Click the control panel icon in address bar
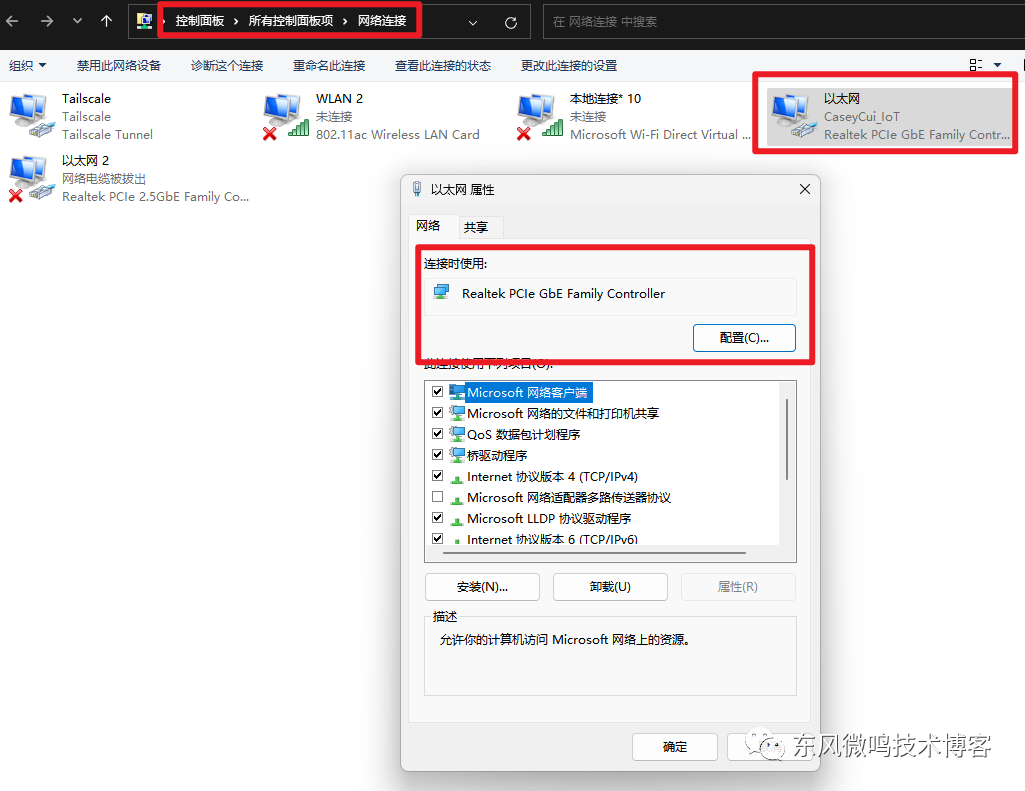Viewport: 1025px width, 791px height. click(144, 21)
